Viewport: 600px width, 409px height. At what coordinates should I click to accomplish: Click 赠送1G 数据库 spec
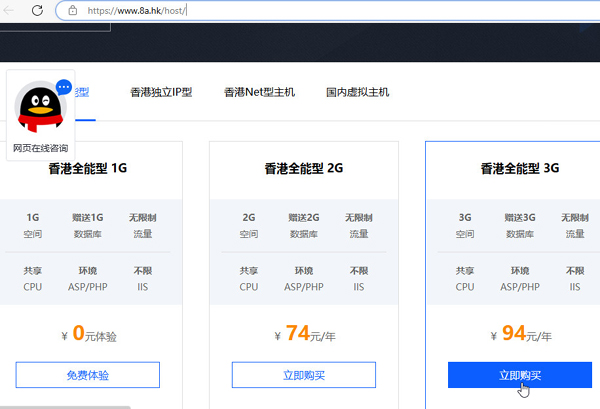[88, 226]
